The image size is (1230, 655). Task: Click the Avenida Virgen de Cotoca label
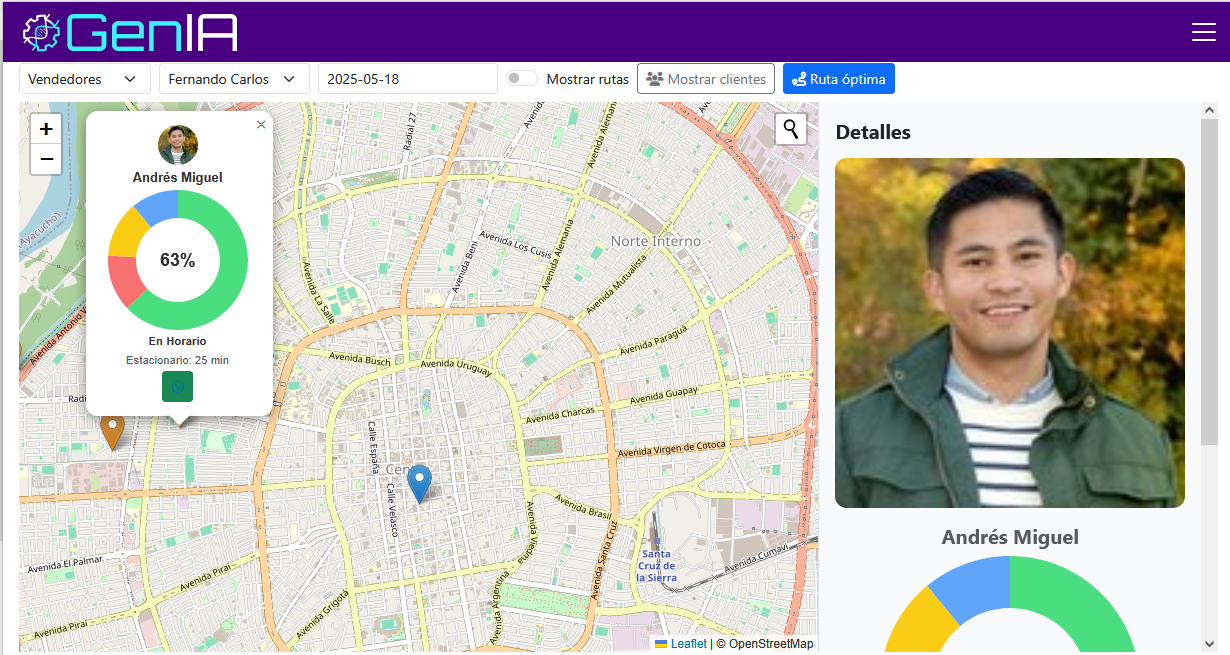point(671,448)
